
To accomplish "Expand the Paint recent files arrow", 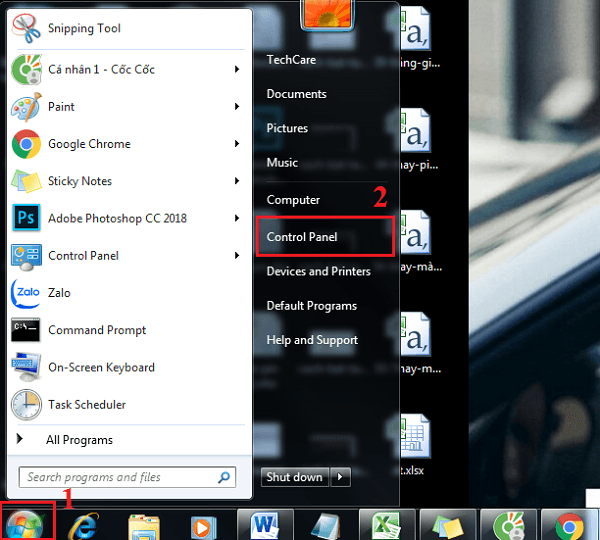I will coord(237,107).
